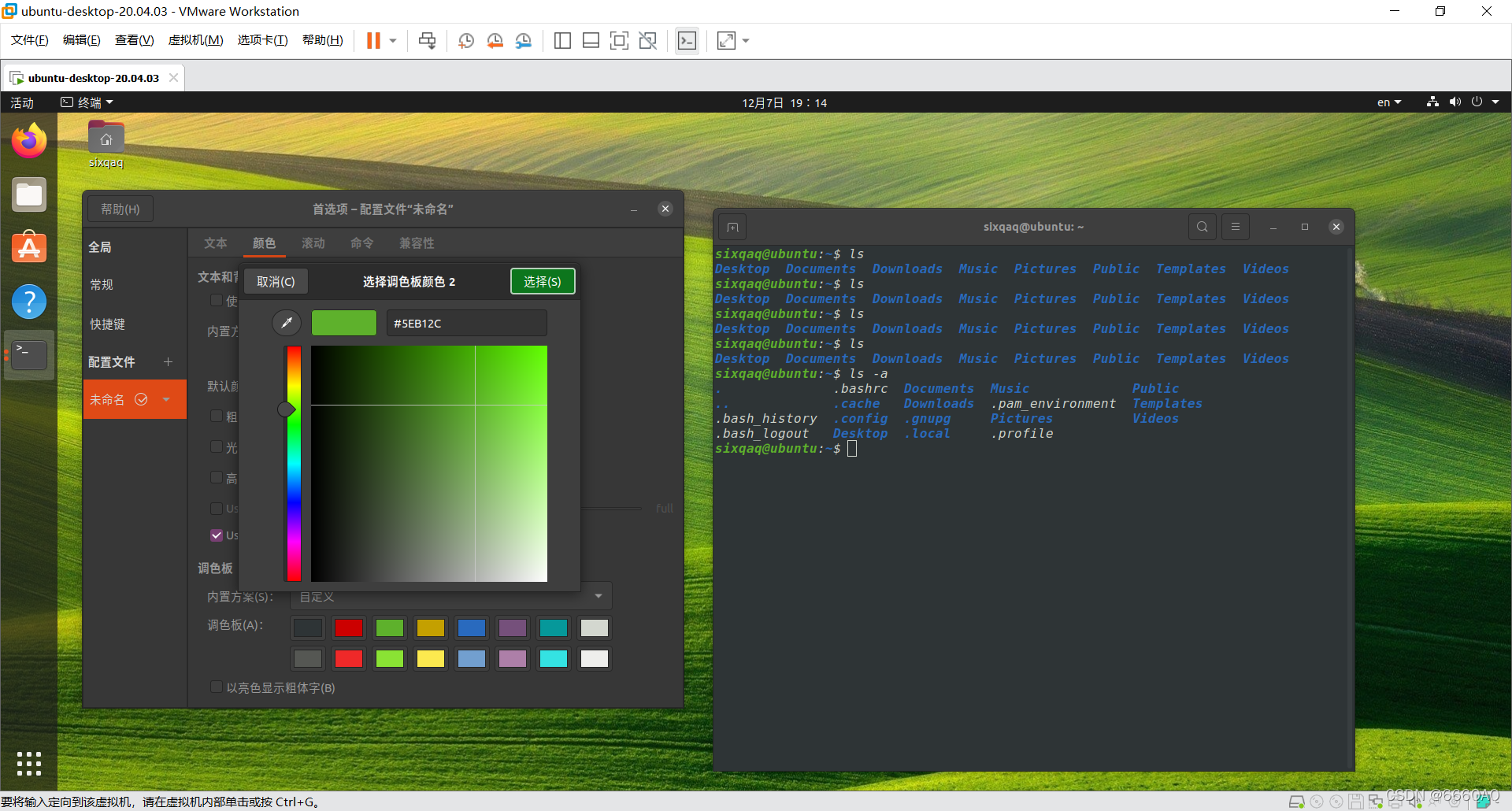Screen dimensions: 1512x811
Task: Toggle the checked Us checkbox
Action: (217, 535)
